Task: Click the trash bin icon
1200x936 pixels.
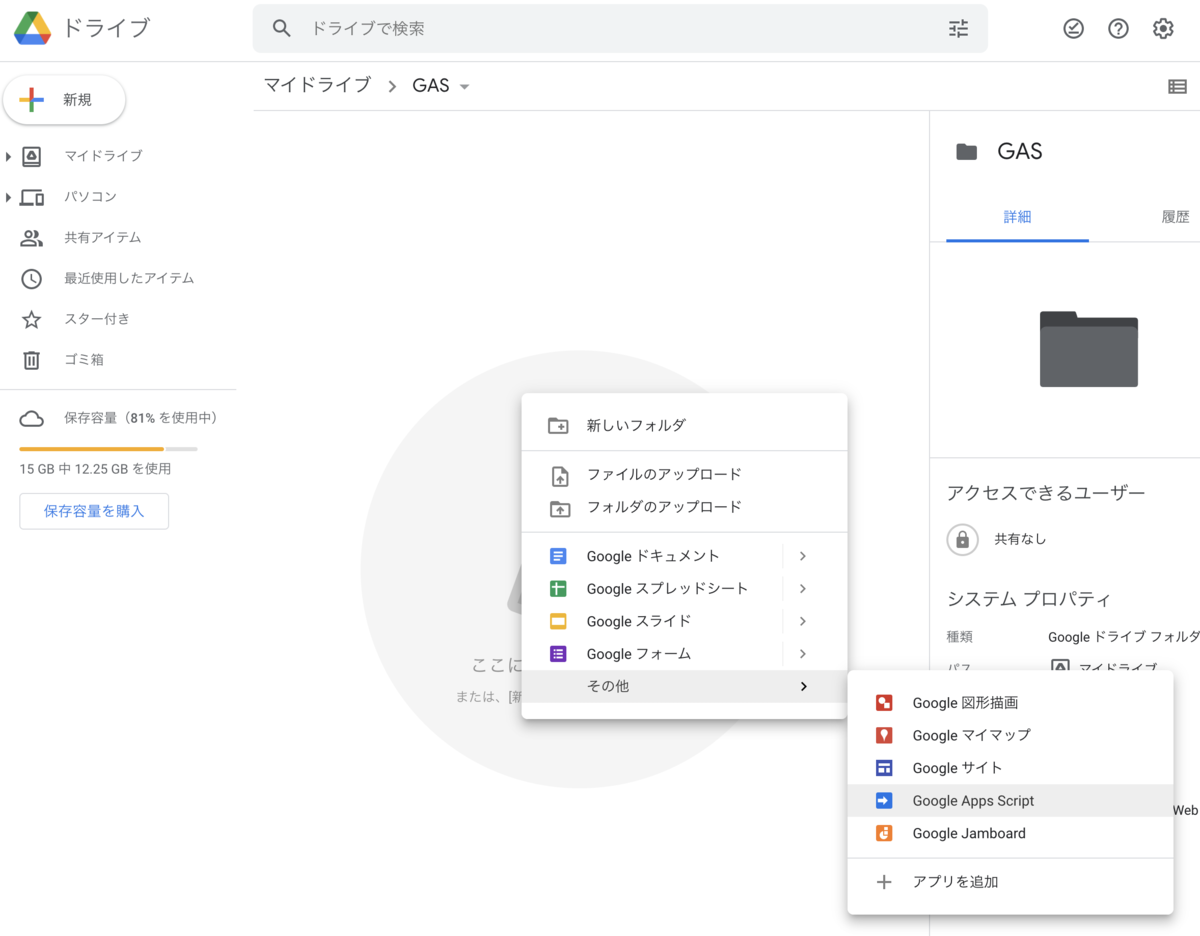Action: (x=32, y=360)
